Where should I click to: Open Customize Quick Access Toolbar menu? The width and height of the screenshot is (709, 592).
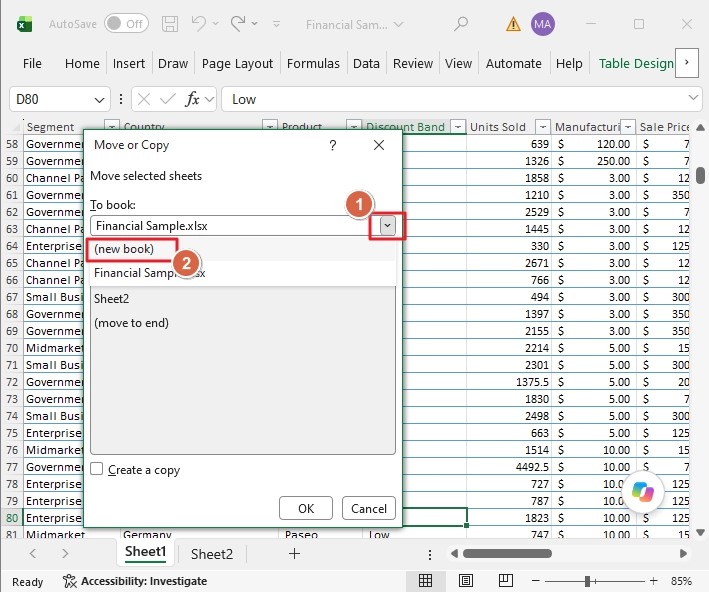(276, 24)
